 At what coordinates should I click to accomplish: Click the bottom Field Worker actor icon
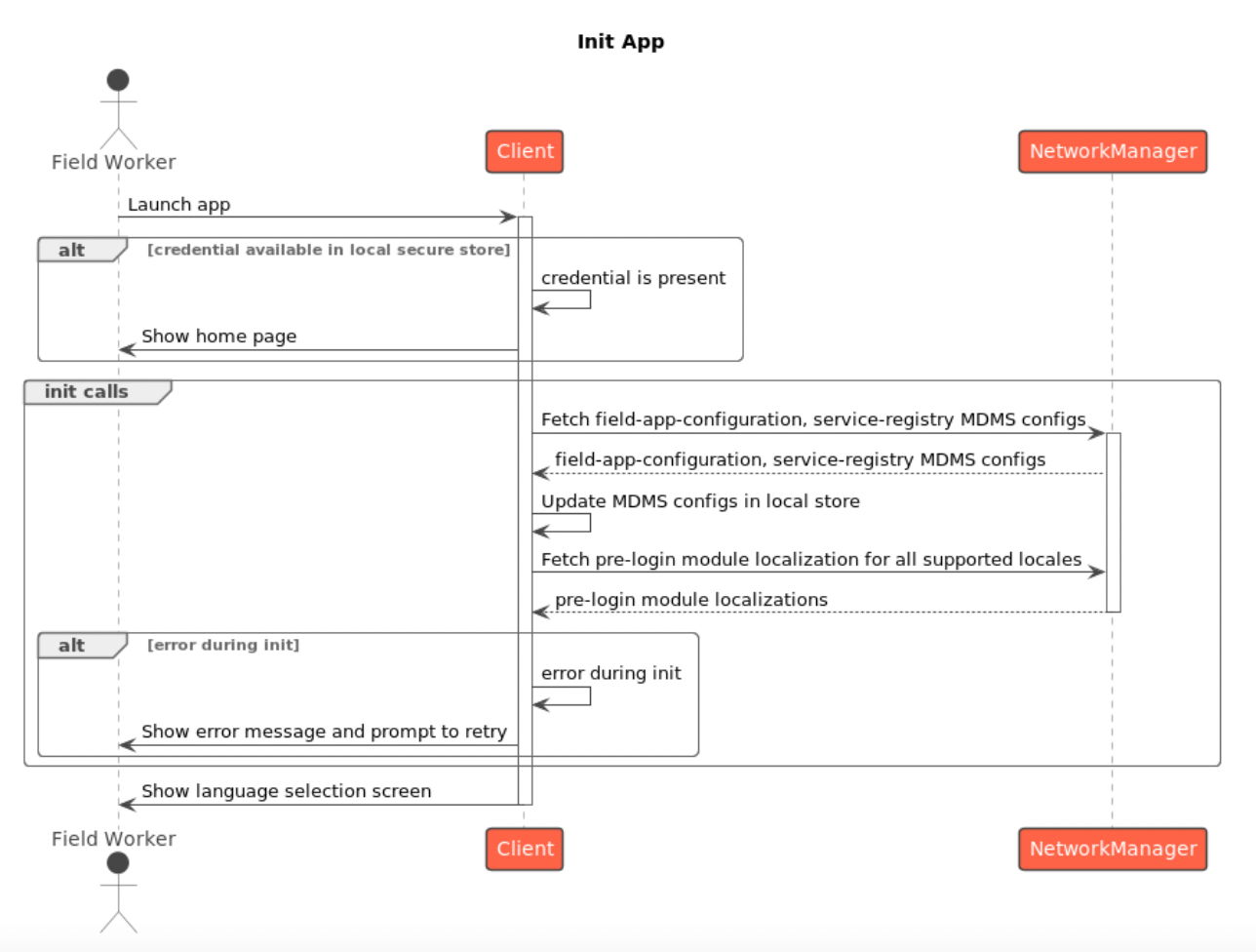[x=118, y=891]
